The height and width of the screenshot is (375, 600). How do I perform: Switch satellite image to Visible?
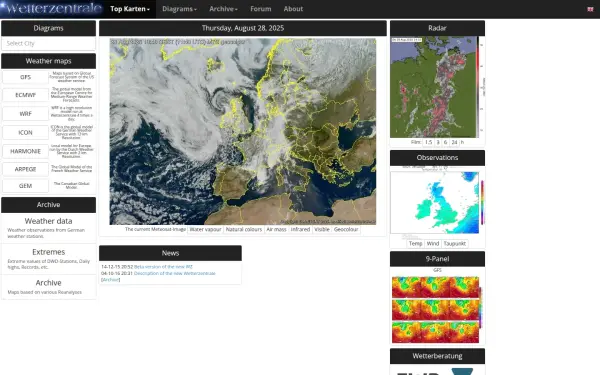point(322,229)
